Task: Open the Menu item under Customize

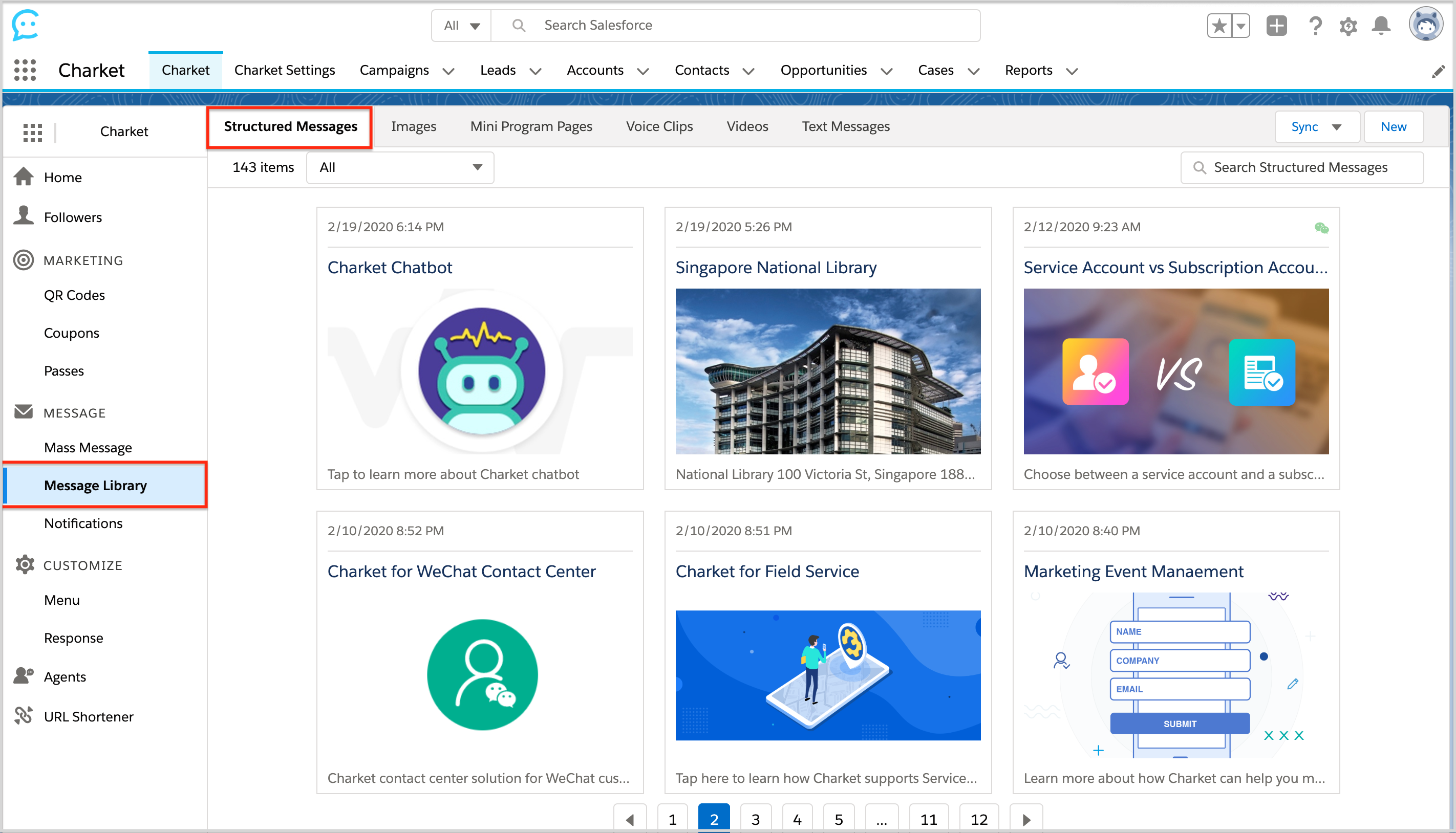Action: pos(62,600)
